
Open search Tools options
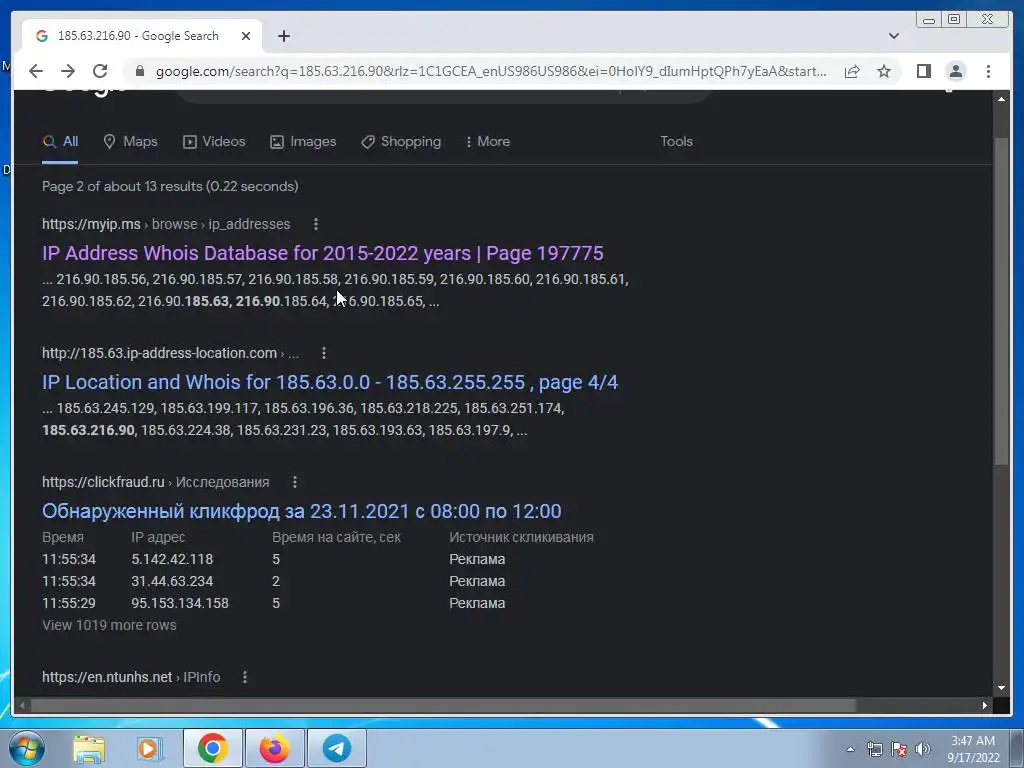pyautogui.click(x=677, y=142)
